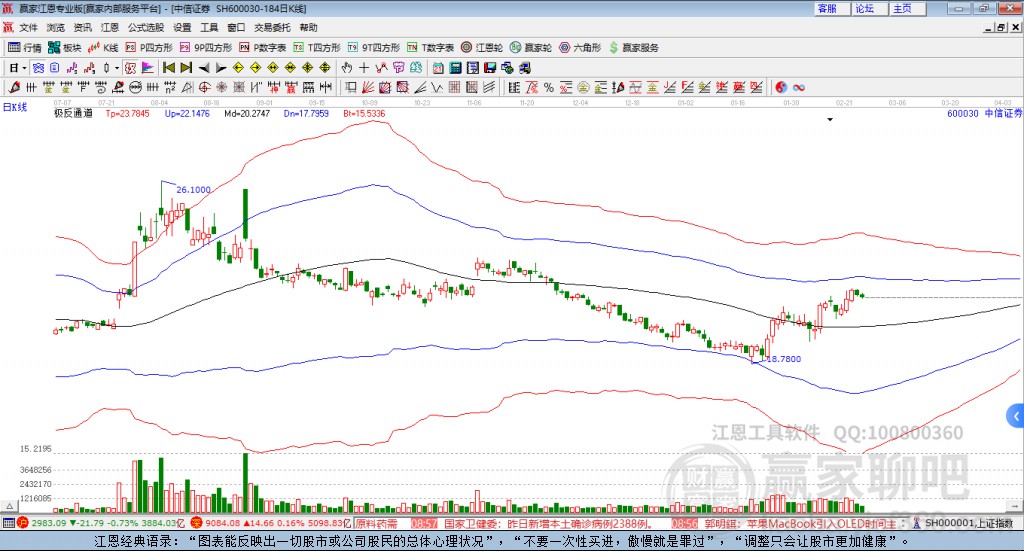This screenshot has width=1024, height=551.
Task: Open the 江恩 menu
Action: click(x=110, y=27)
